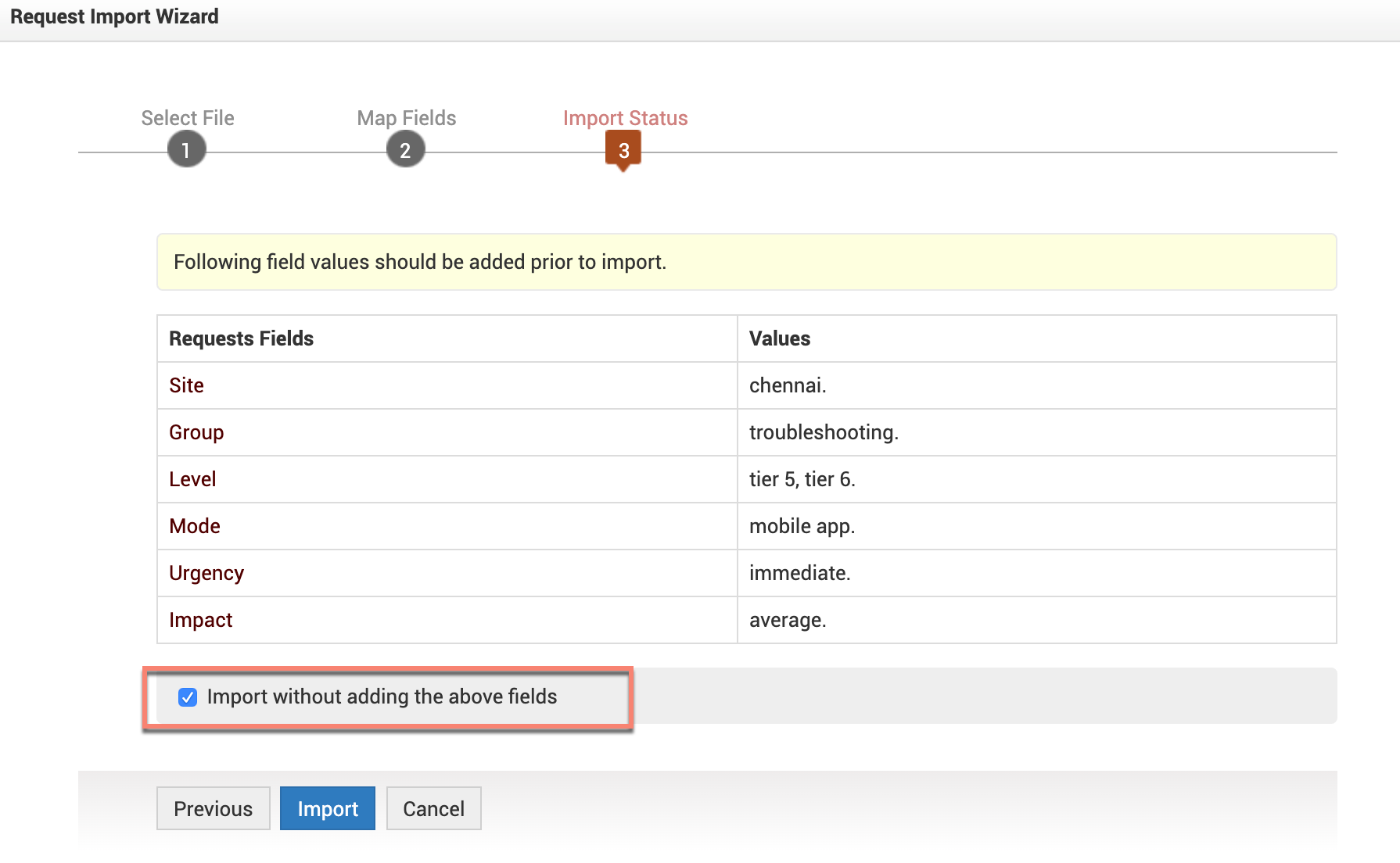Screen dimensions: 1400x863
Task: Click the step 1 circle icon
Action: (186, 150)
